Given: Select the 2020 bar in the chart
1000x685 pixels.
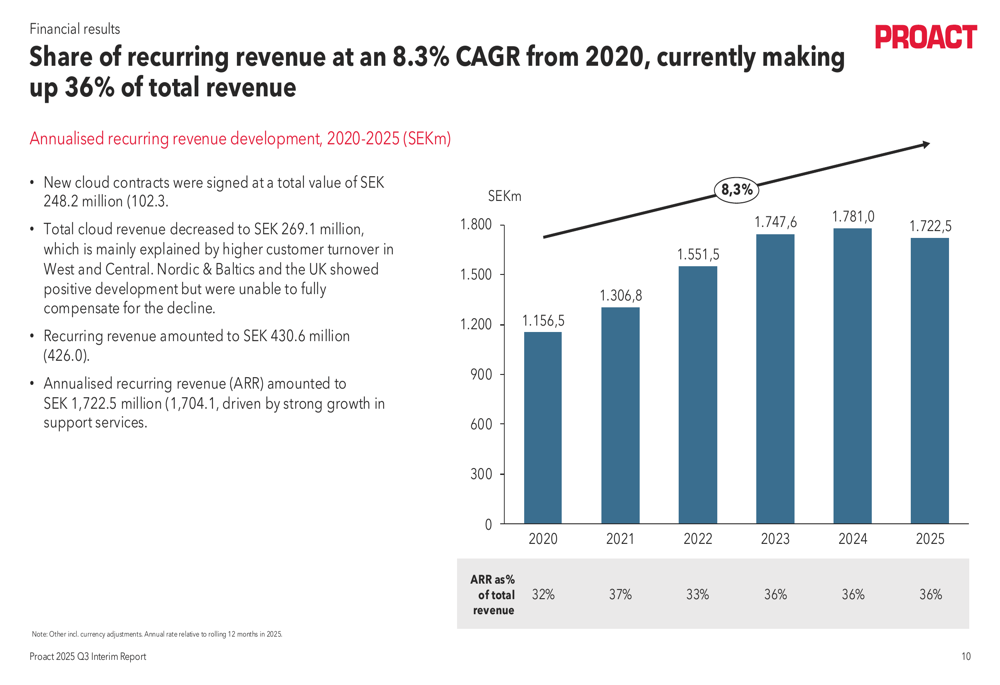Looking at the screenshot, I should 543,428.
